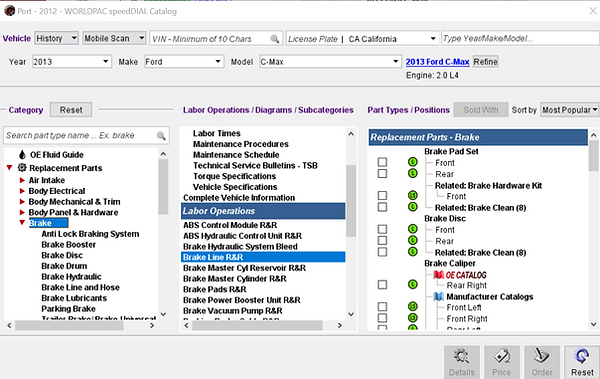Open Torque Specifications entry
Viewport: 600px width, 379px height.
pyautogui.click(x=234, y=176)
